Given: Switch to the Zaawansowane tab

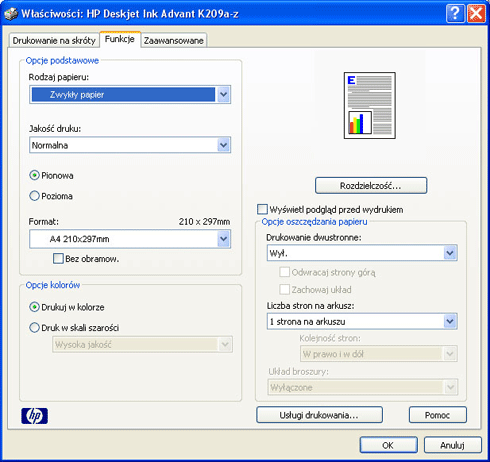Looking at the screenshot, I should pyautogui.click(x=173, y=40).
